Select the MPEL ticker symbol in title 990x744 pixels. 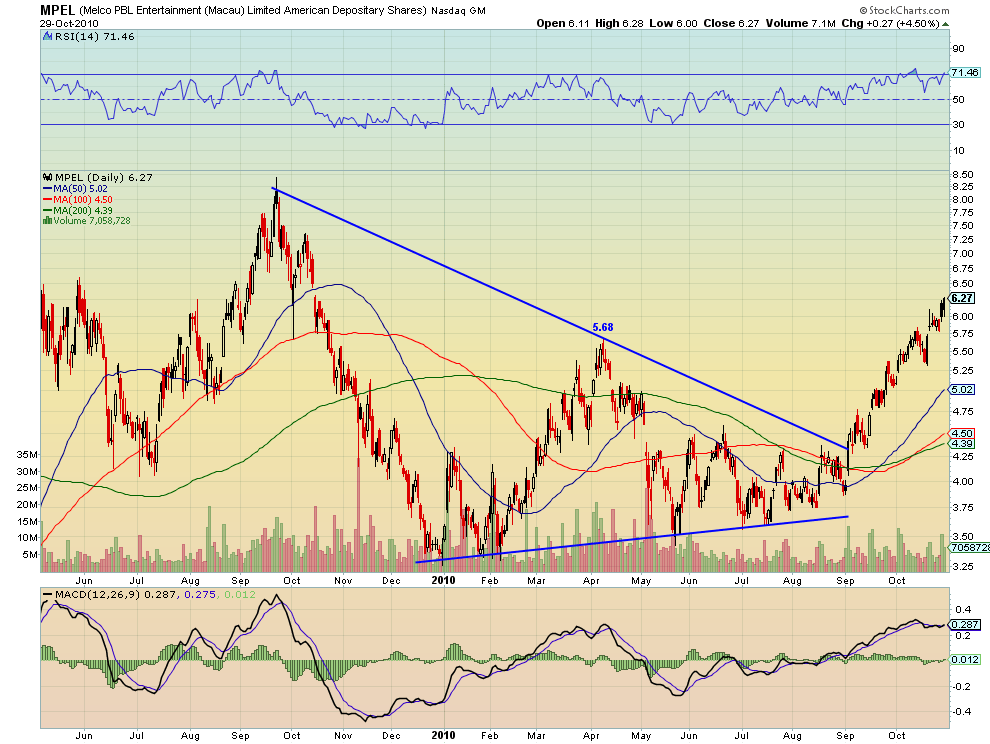pos(57,10)
